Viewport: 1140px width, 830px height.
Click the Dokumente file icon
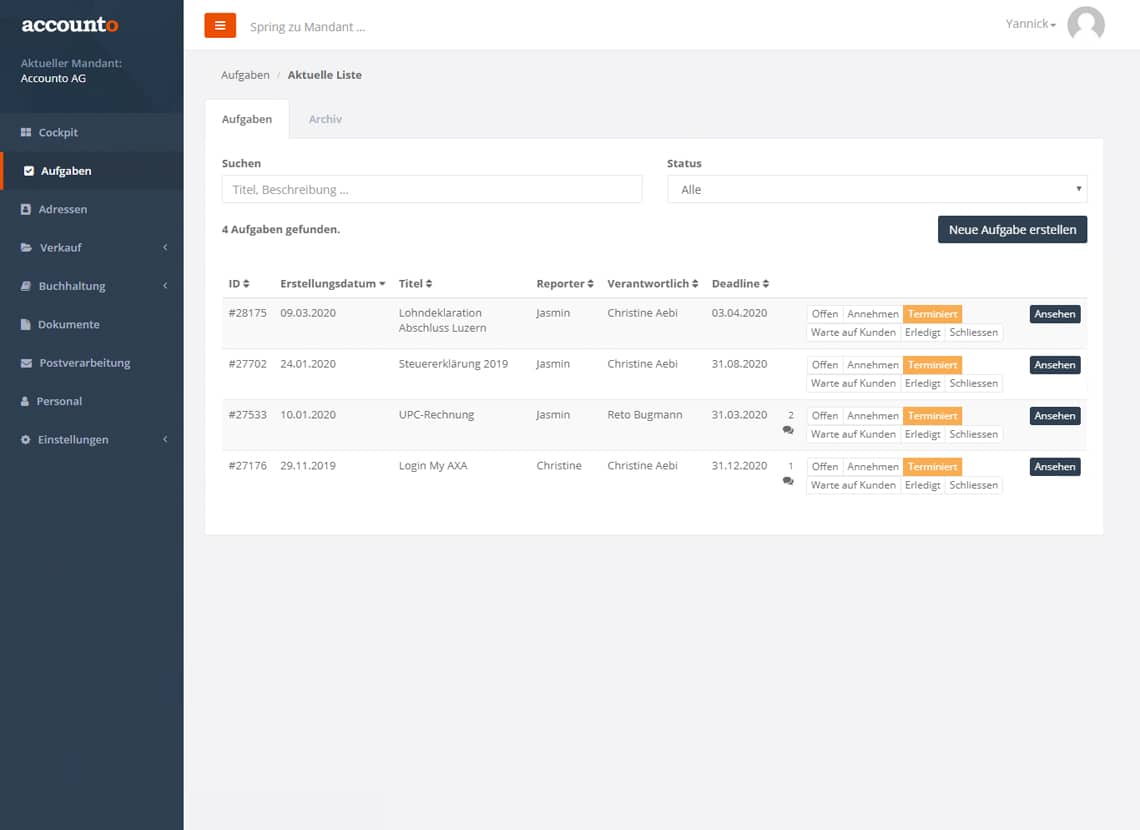pos(26,325)
